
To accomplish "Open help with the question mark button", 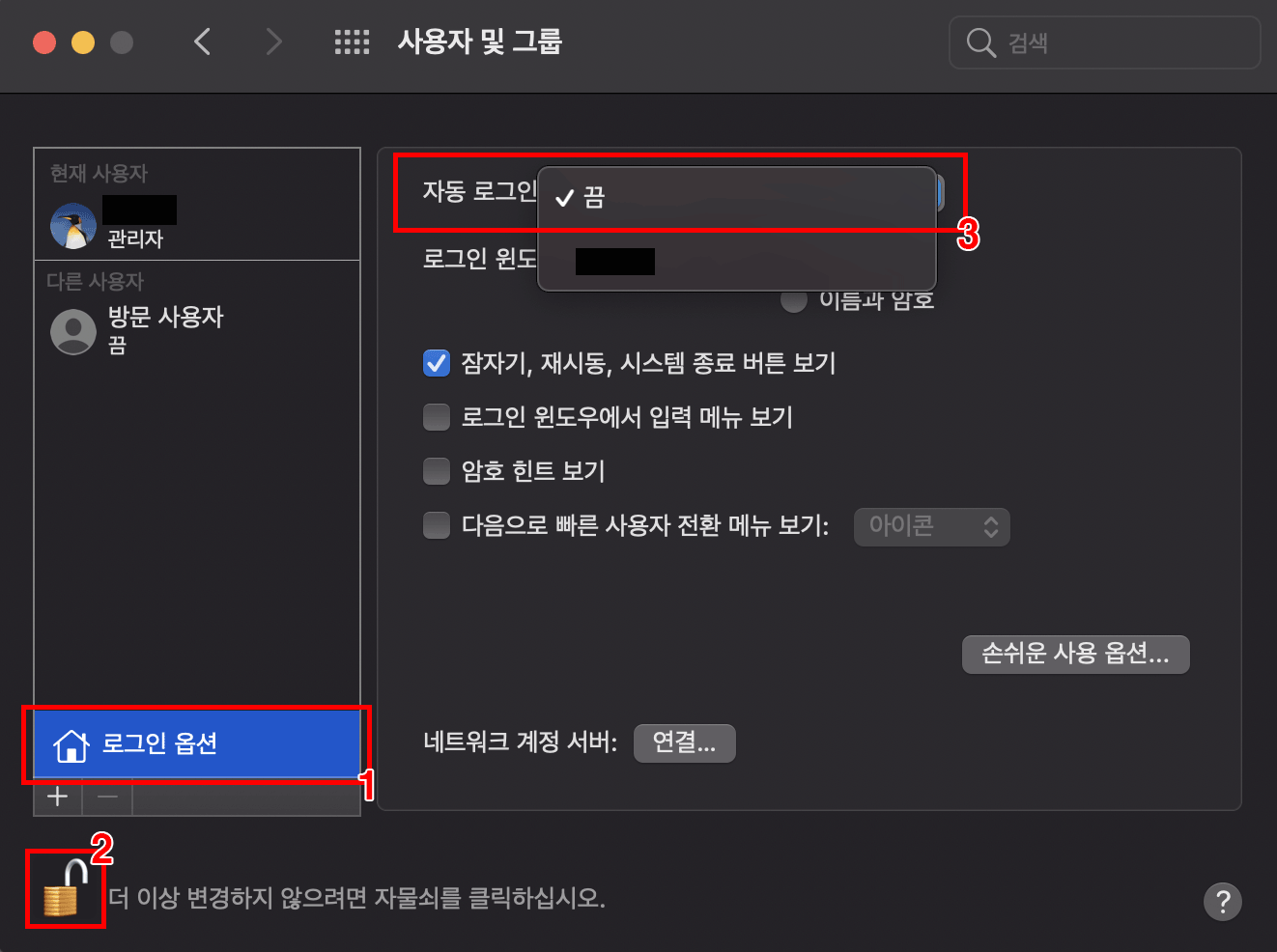I will [x=1222, y=901].
